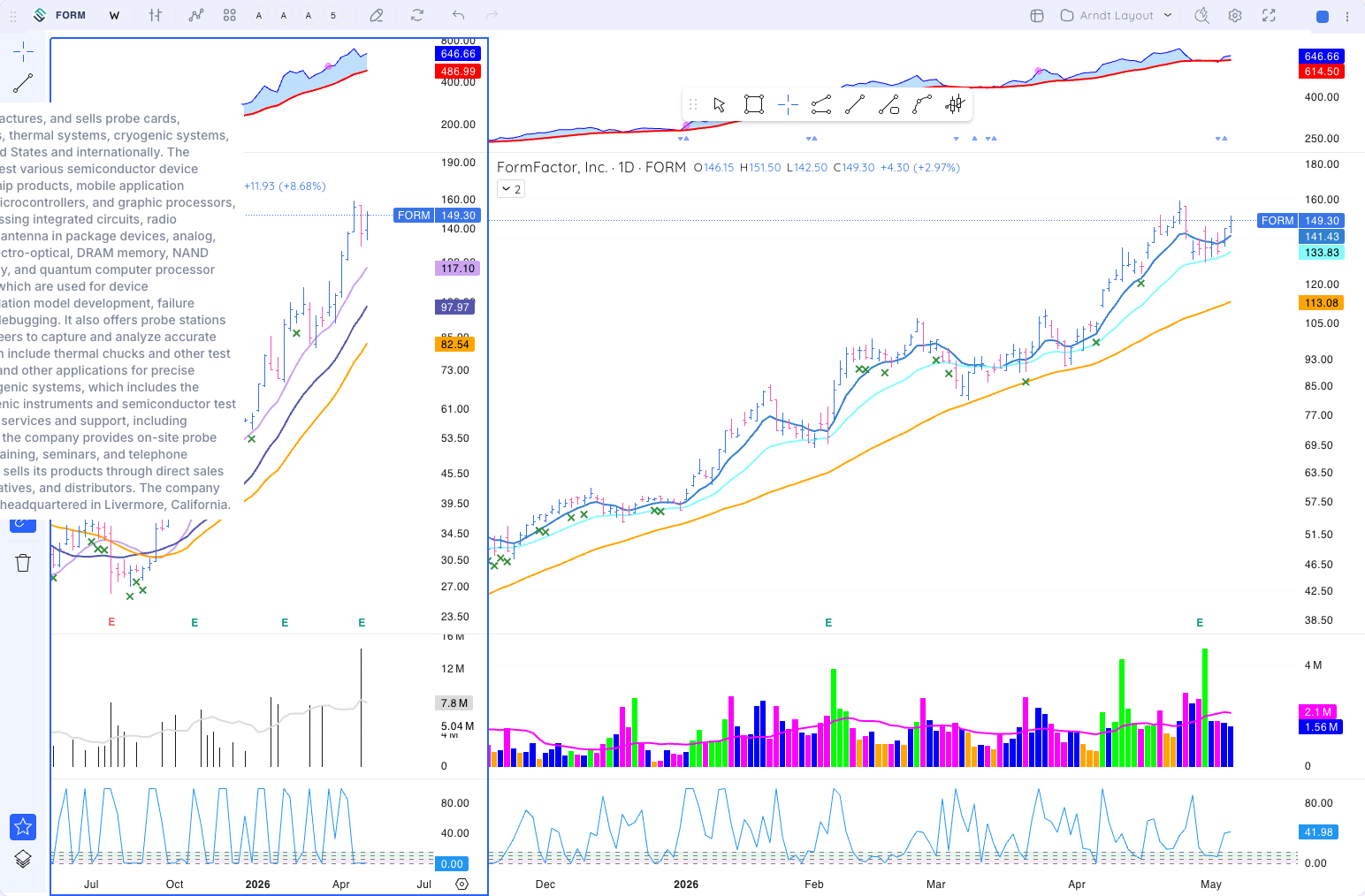Viewport: 1365px width, 896px height.
Task: Redo the chart action
Action: pyautogui.click(x=492, y=15)
